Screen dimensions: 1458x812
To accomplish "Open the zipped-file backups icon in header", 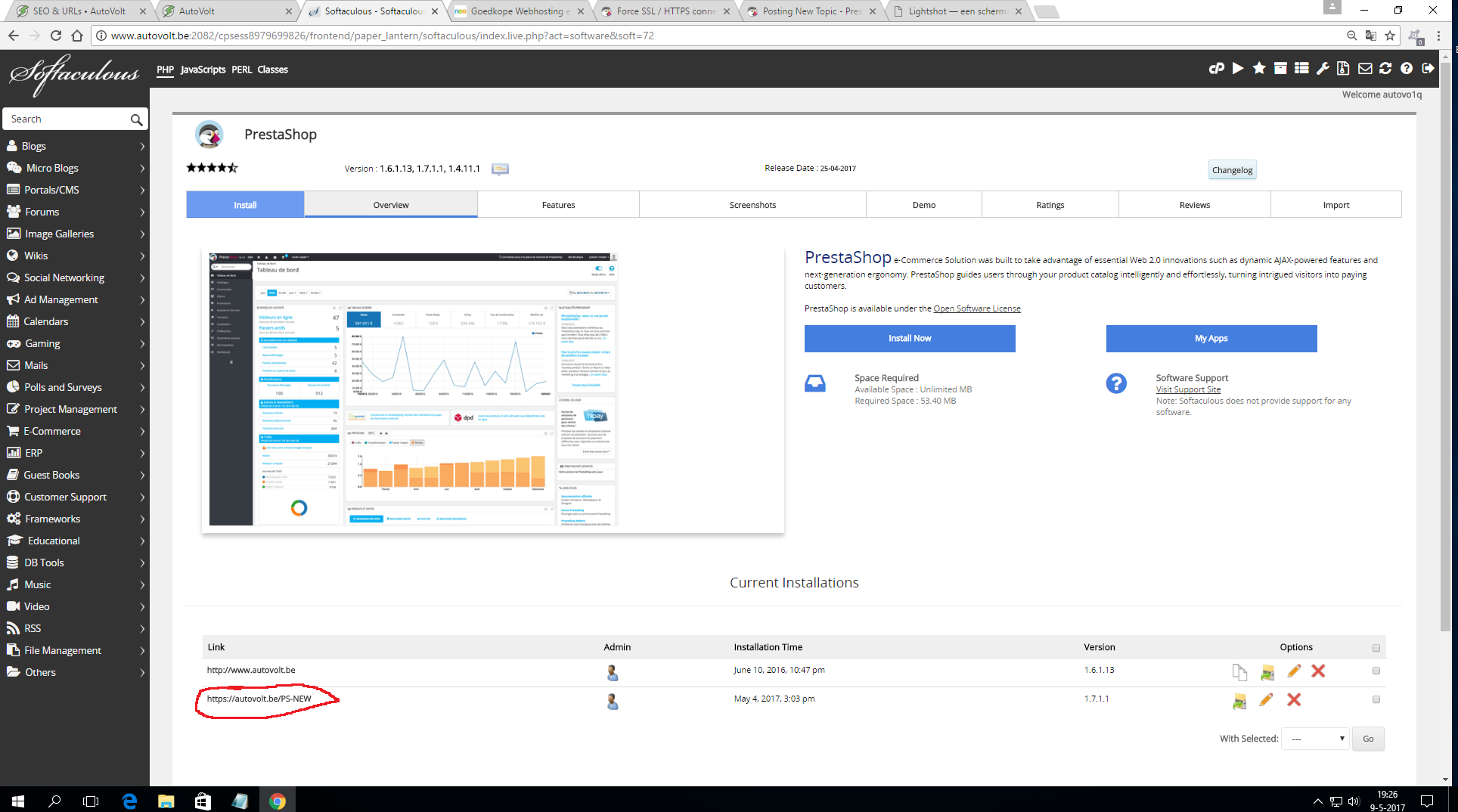I will pyautogui.click(x=1343, y=69).
